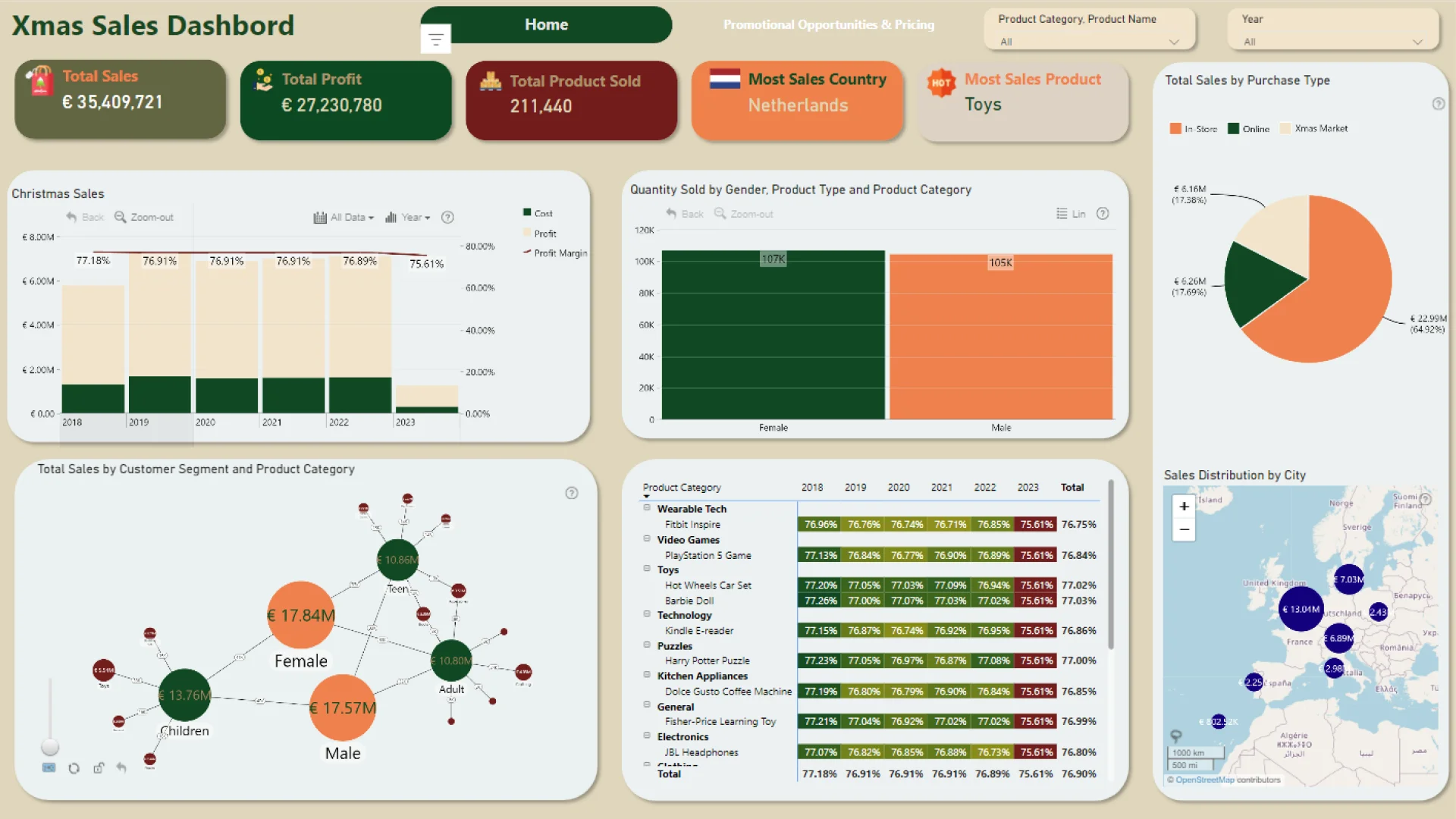The height and width of the screenshot is (819, 1456).
Task: Click the refresh layout icon in network chart
Action: [74, 768]
